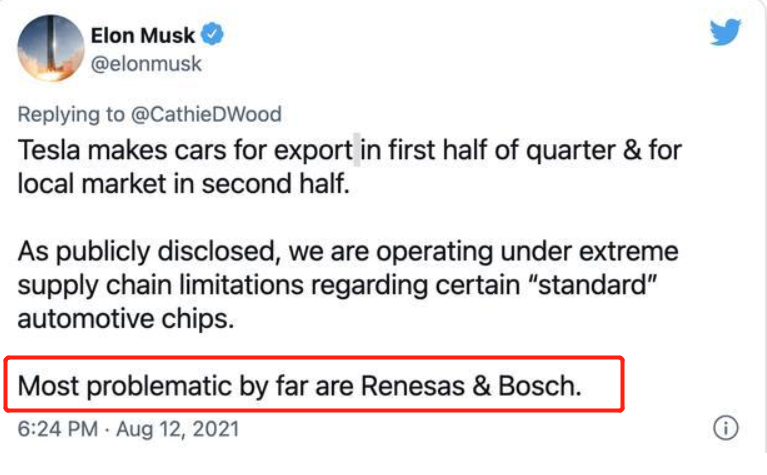Image resolution: width=767 pixels, height=475 pixels.
Task: Open the Aug 12, 2021 date
Action: [178, 429]
